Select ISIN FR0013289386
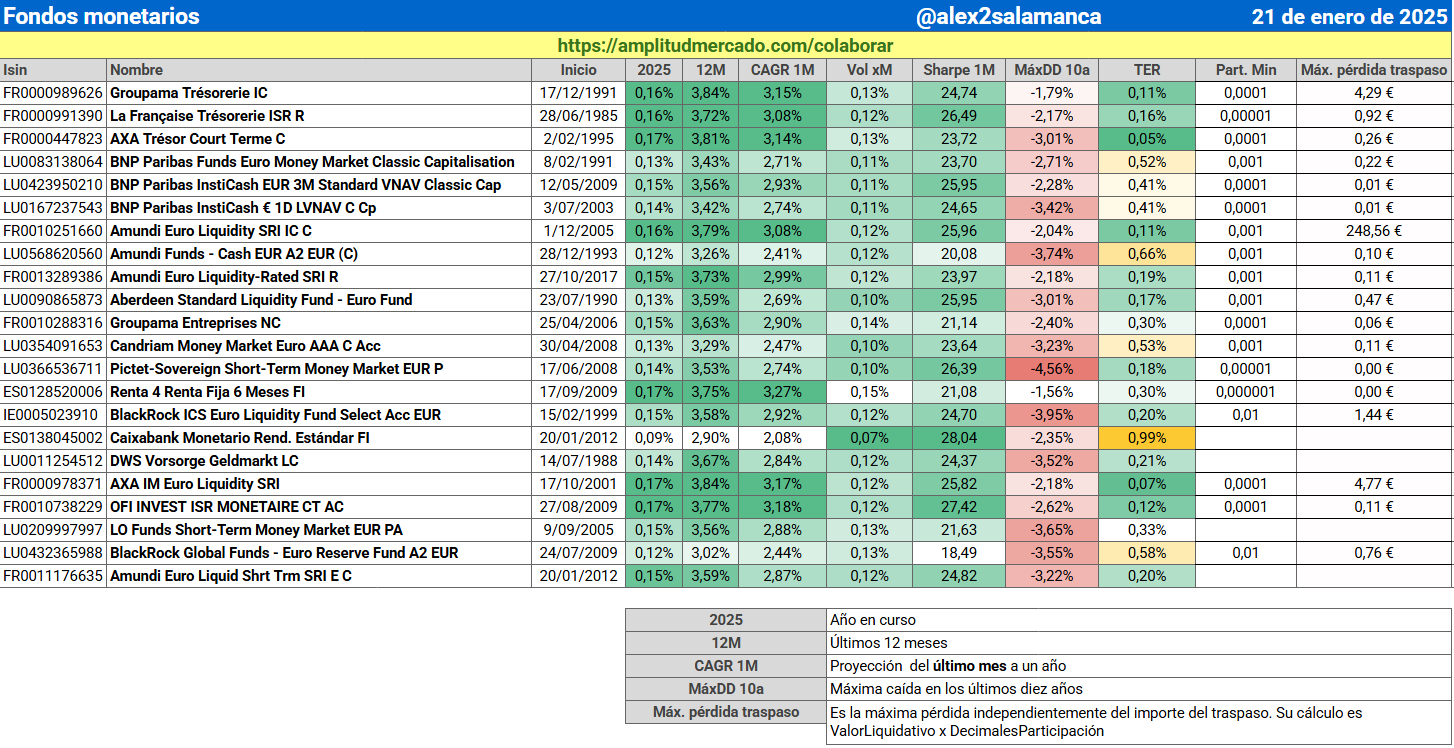Screen dimensions: 1454x748 (x=53, y=277)
